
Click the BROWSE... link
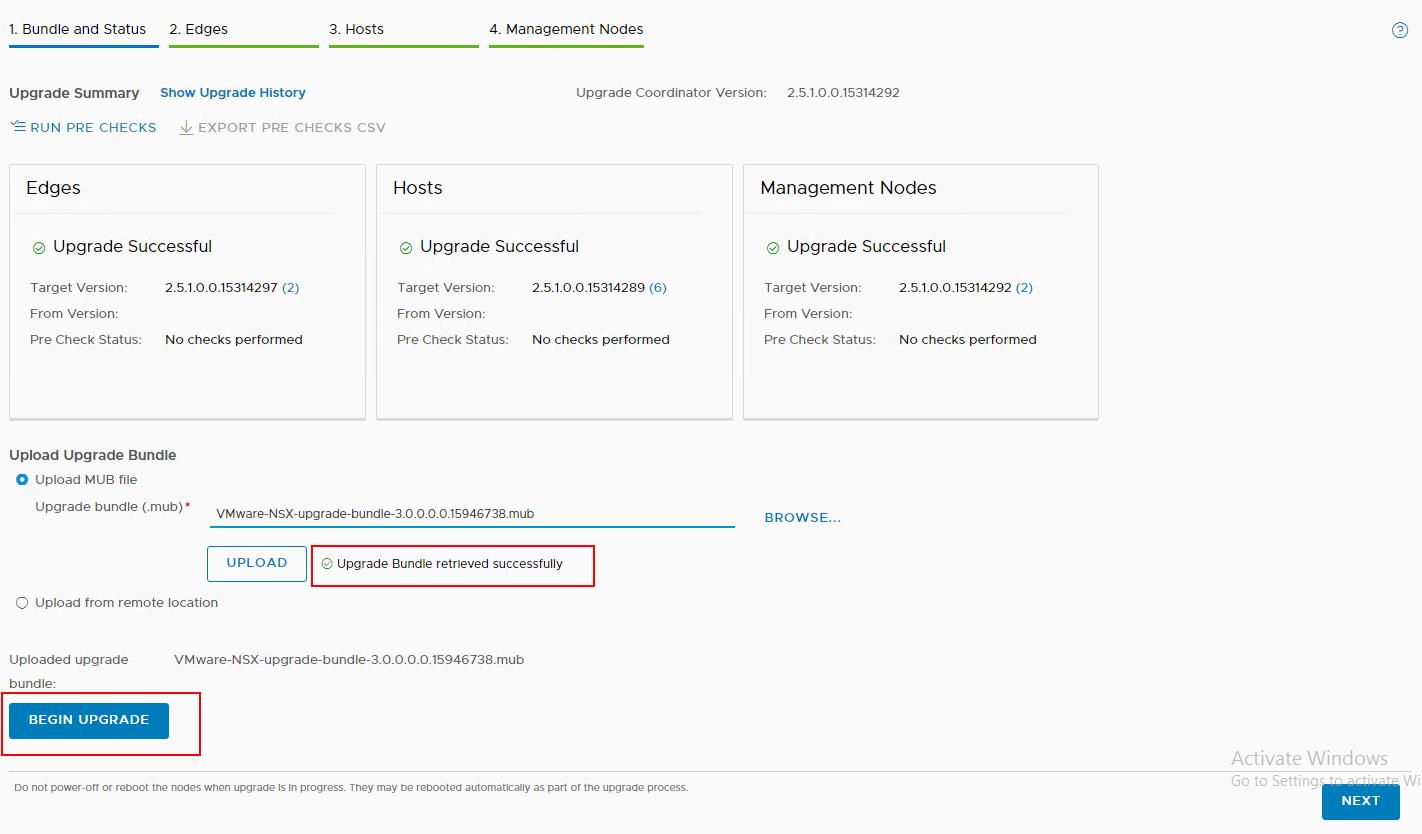tap(803, 517)
